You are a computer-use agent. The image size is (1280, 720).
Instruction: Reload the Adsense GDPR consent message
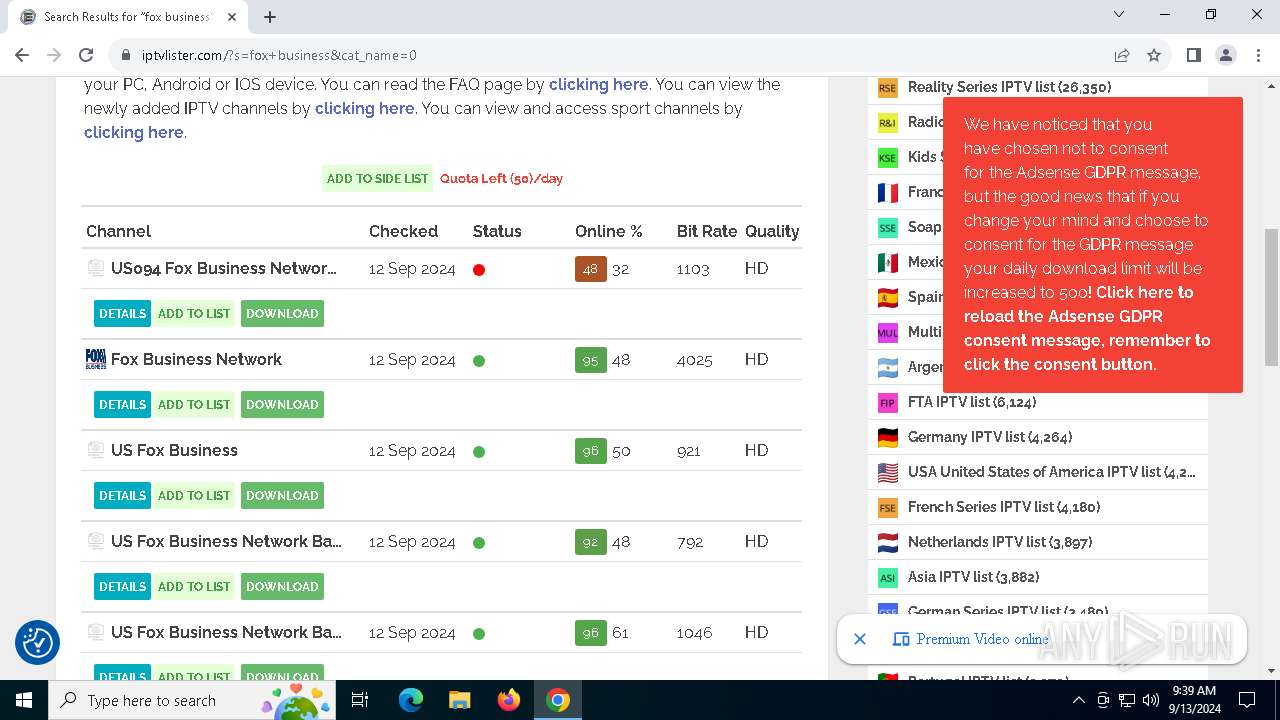point(1087,328)
